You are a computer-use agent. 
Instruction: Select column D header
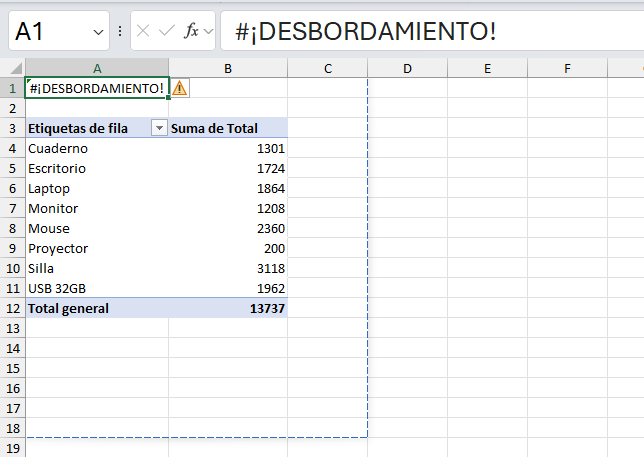click(407, 68)
